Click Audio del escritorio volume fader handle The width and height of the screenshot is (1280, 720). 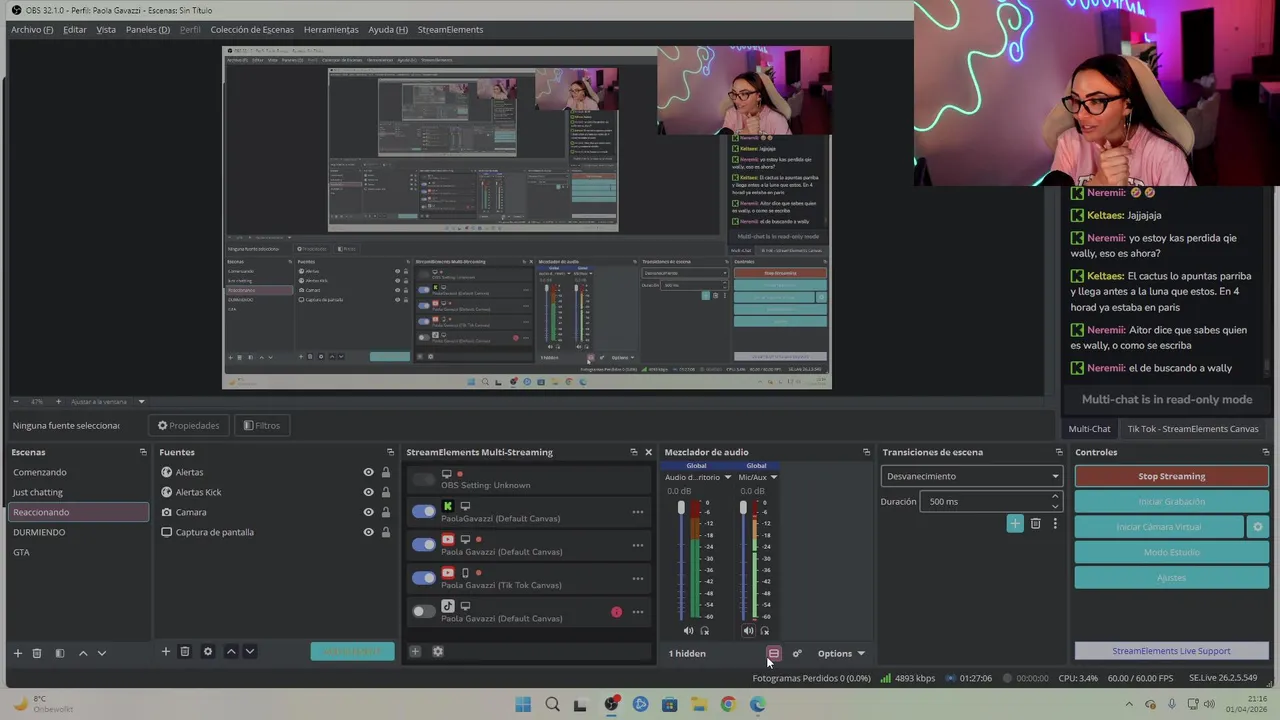pyautogui.click(x=682, y=509)
